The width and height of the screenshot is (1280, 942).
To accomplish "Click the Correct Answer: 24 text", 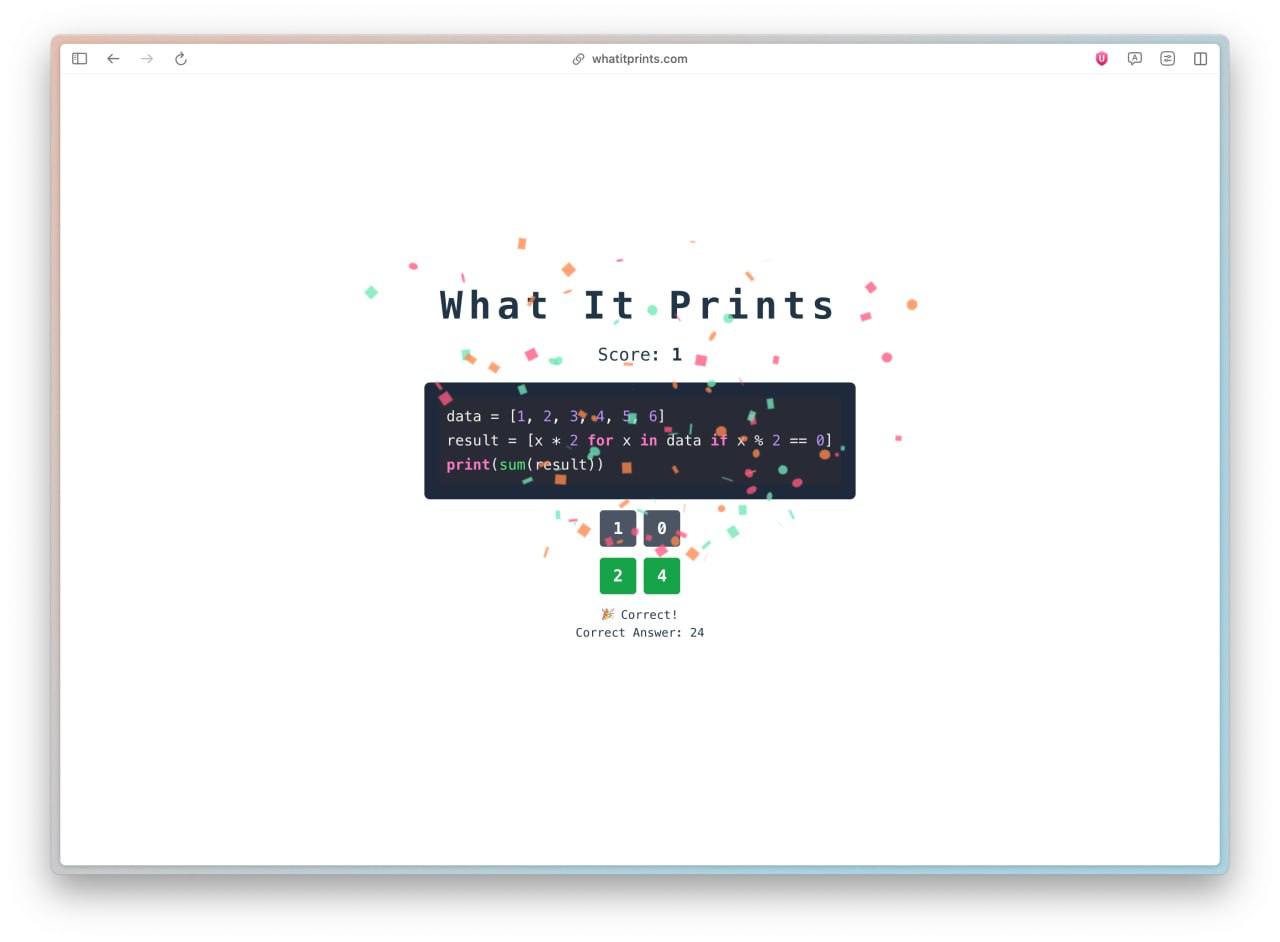I will click(640, 632).
